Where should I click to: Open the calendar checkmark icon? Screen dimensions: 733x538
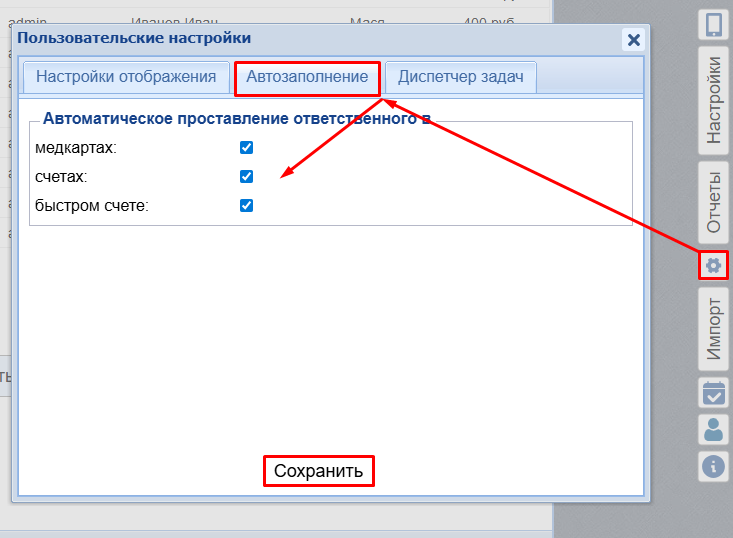pyautogui.click(x=713, y=393)
